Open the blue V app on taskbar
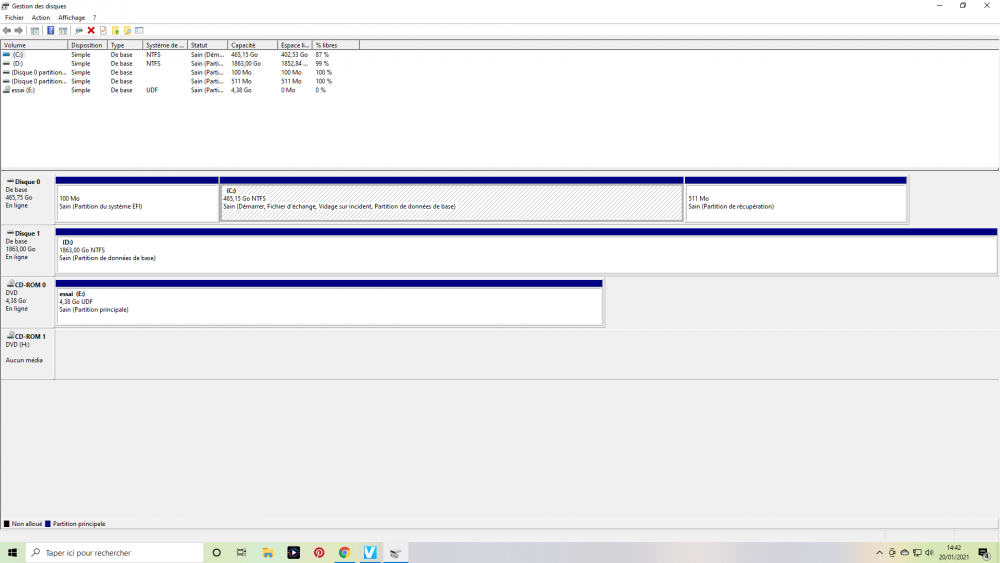Screen dimensions: 1000x563 coord(370,553)
